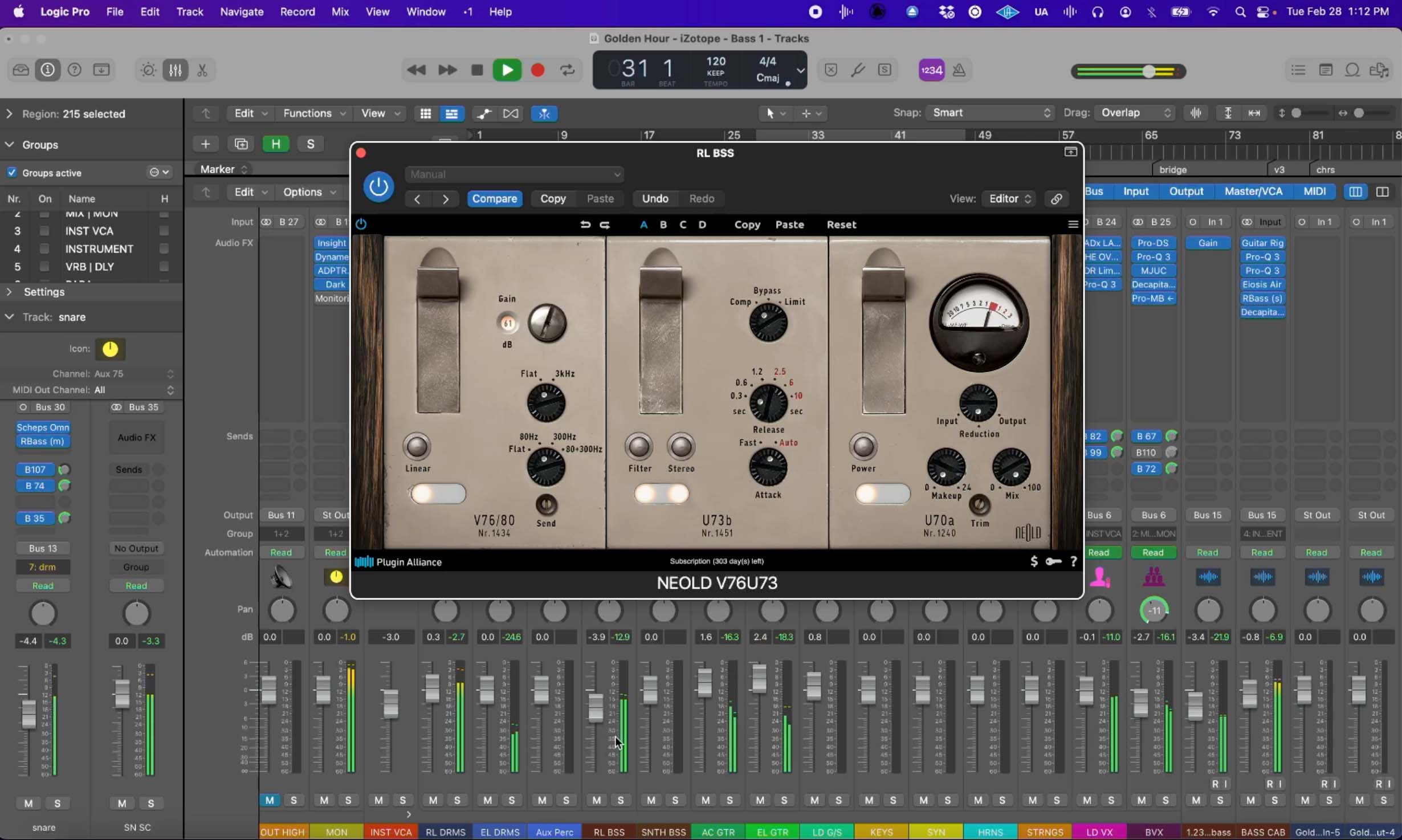This screenshot has width=1402, height=840.
Task: Open the Editors scissors icon
Action: [x=202, y=70]
